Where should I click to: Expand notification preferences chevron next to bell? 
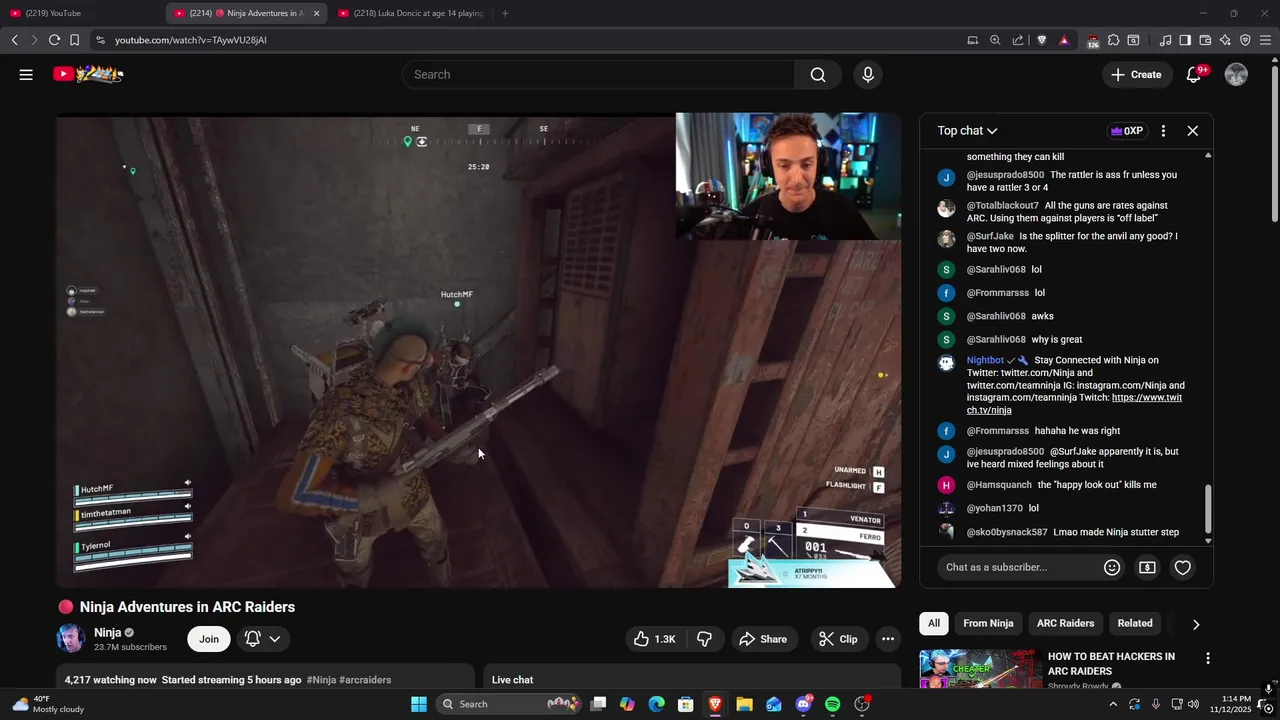click(274, 639)
